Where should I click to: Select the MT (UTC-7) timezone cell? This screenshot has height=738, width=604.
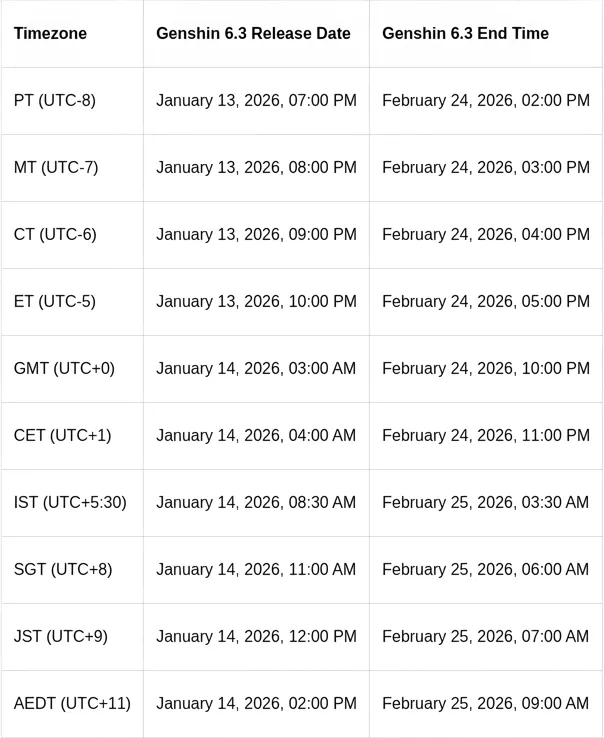[x=56, y=168]
